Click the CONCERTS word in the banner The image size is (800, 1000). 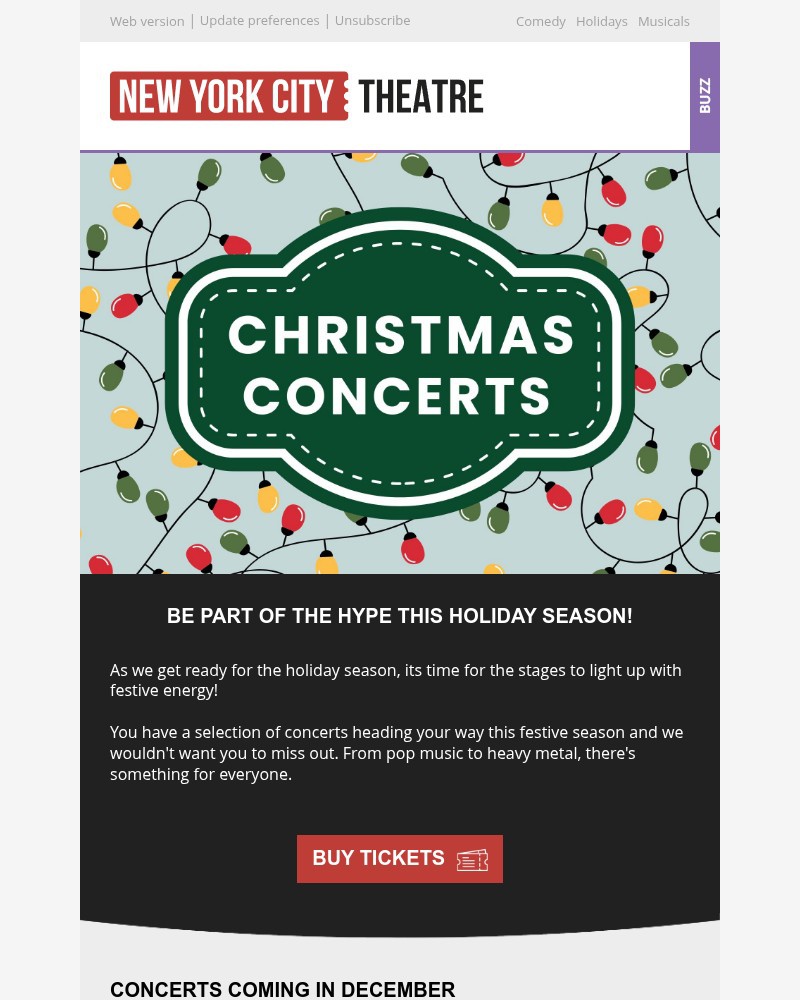point(397,395)
